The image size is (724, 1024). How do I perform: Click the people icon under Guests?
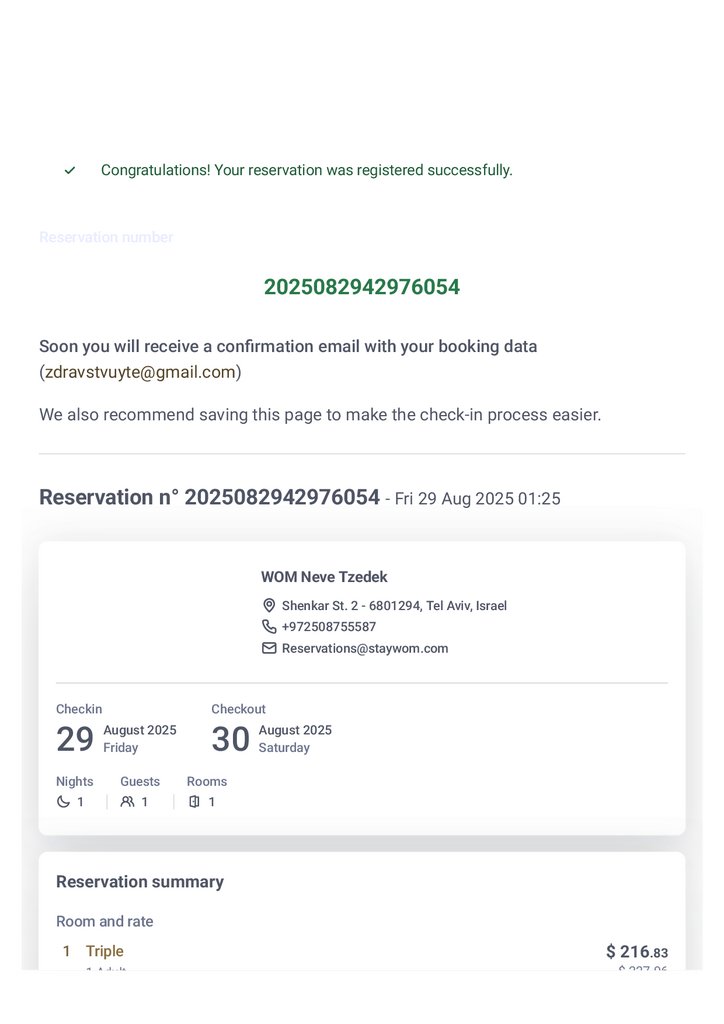[x=127, y=802]
